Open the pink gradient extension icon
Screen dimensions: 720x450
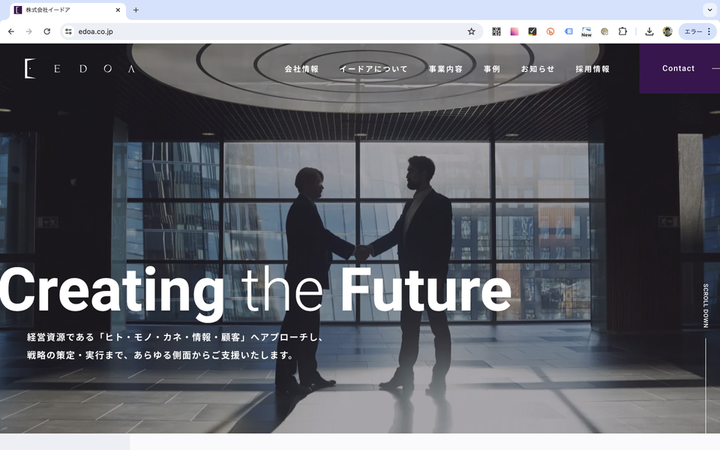(x=514, y=32)
